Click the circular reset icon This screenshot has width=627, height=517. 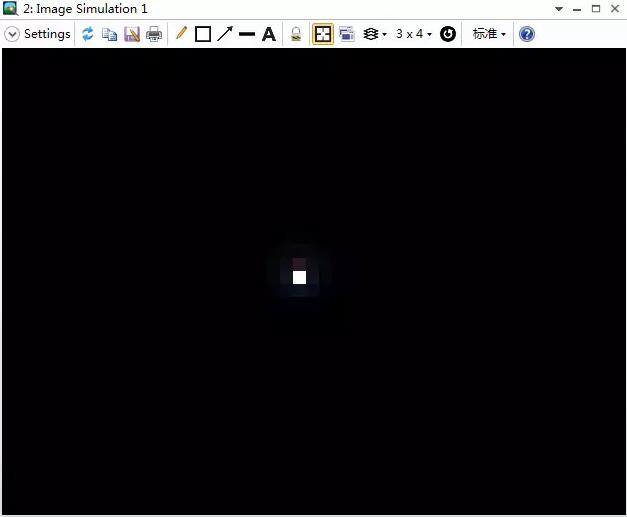(448, 34)
